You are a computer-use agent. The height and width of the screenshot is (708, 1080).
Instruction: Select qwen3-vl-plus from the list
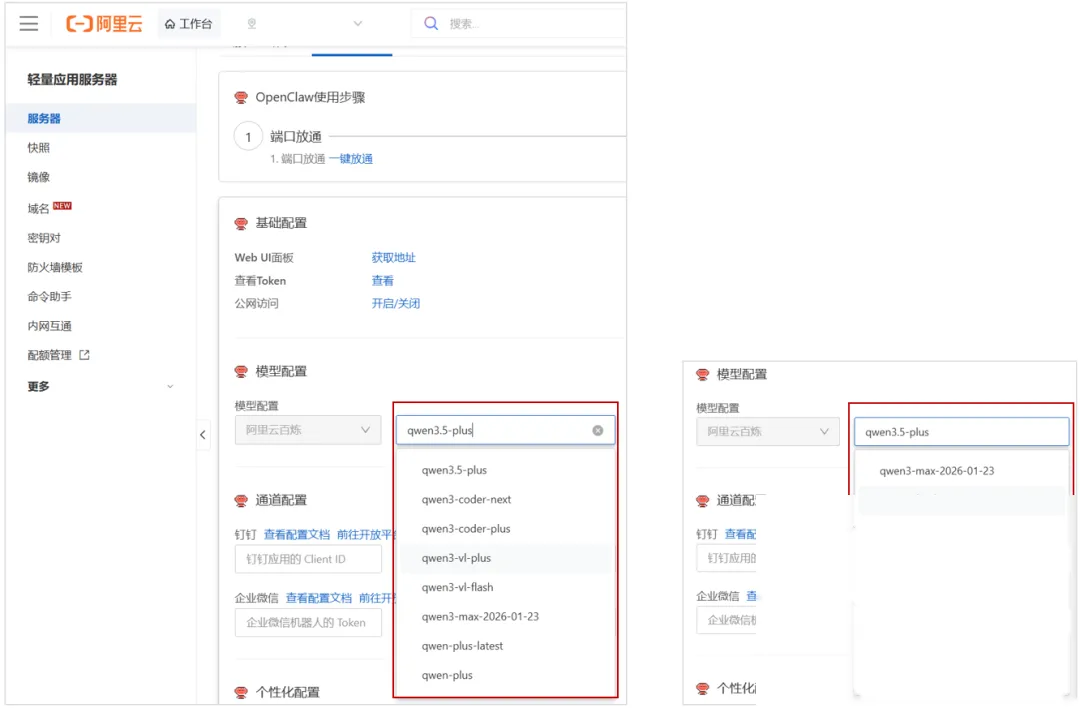pos(506,558)
